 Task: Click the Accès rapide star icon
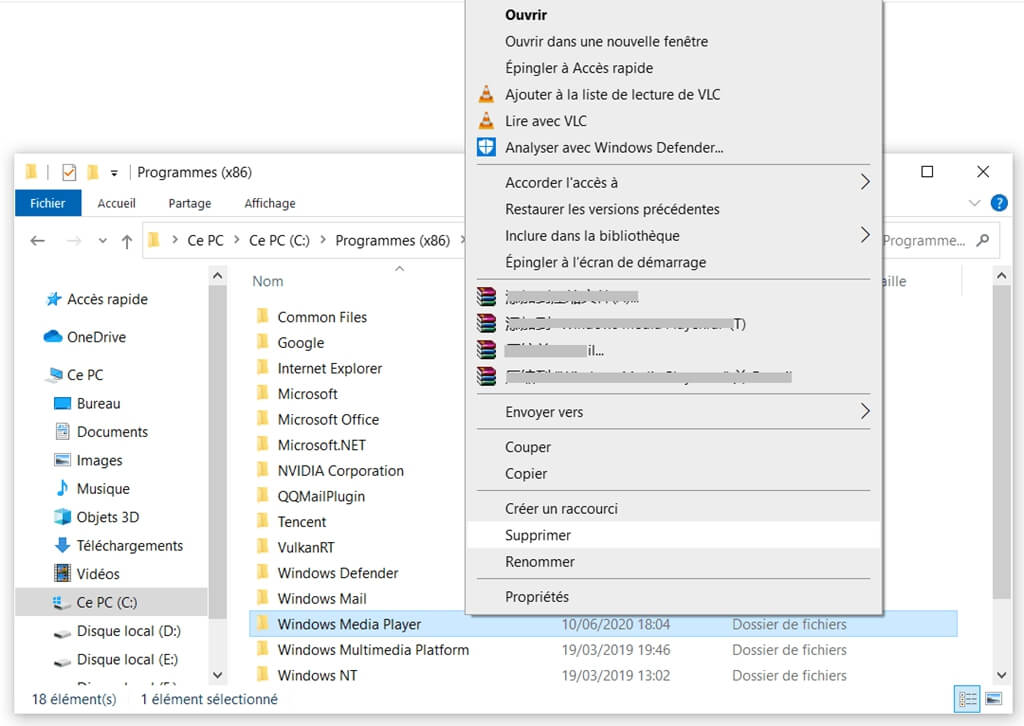point(54,299)
